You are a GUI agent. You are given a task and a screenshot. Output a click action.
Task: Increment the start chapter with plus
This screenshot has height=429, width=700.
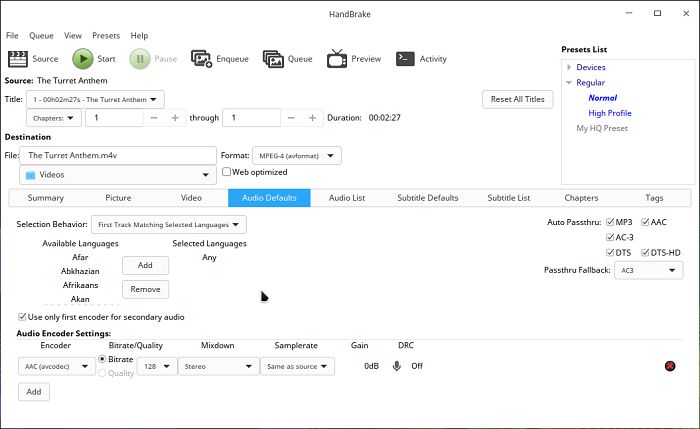(x=176, y=118)
